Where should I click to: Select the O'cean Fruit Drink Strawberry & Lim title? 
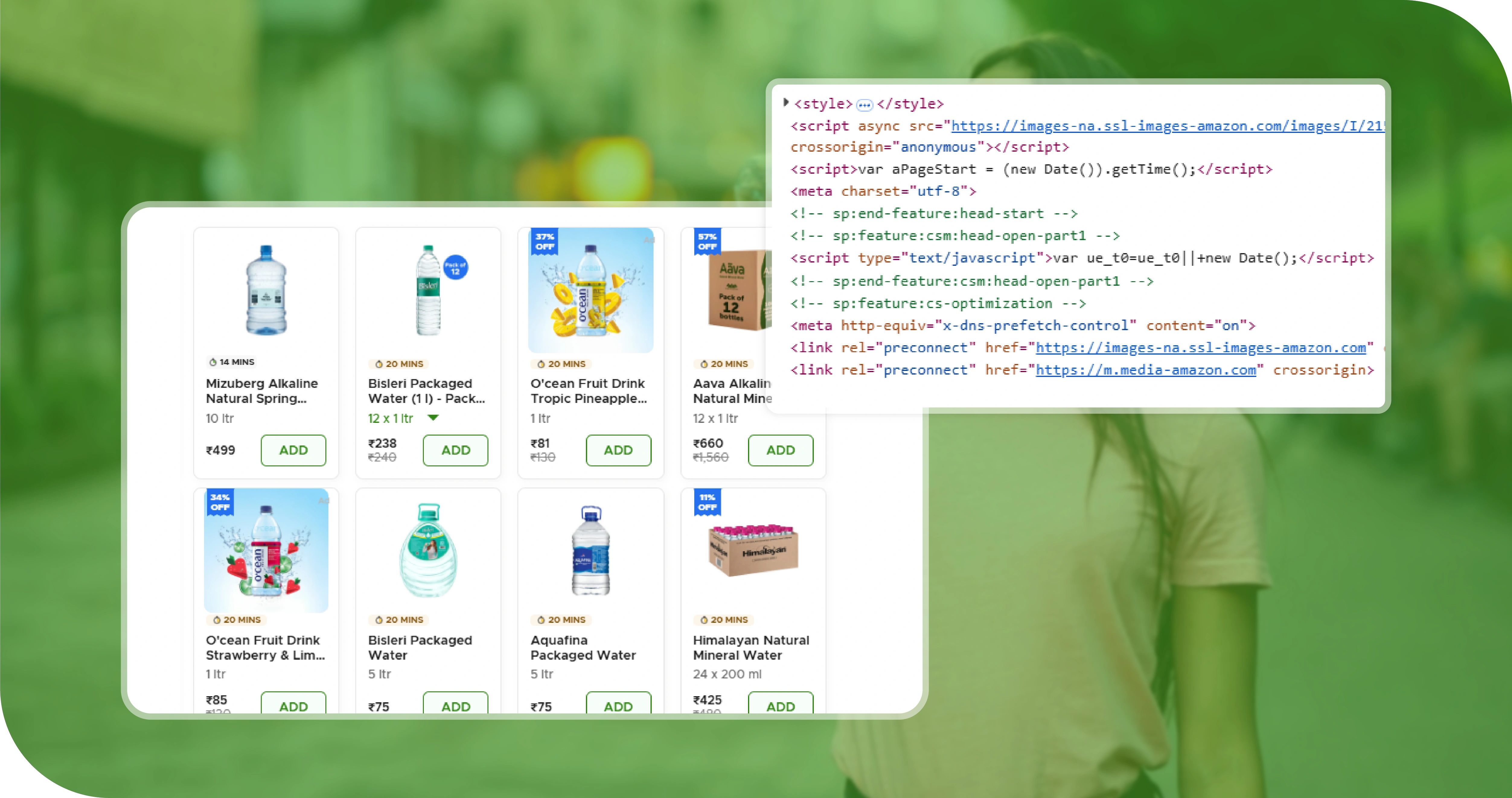(265, 648)
